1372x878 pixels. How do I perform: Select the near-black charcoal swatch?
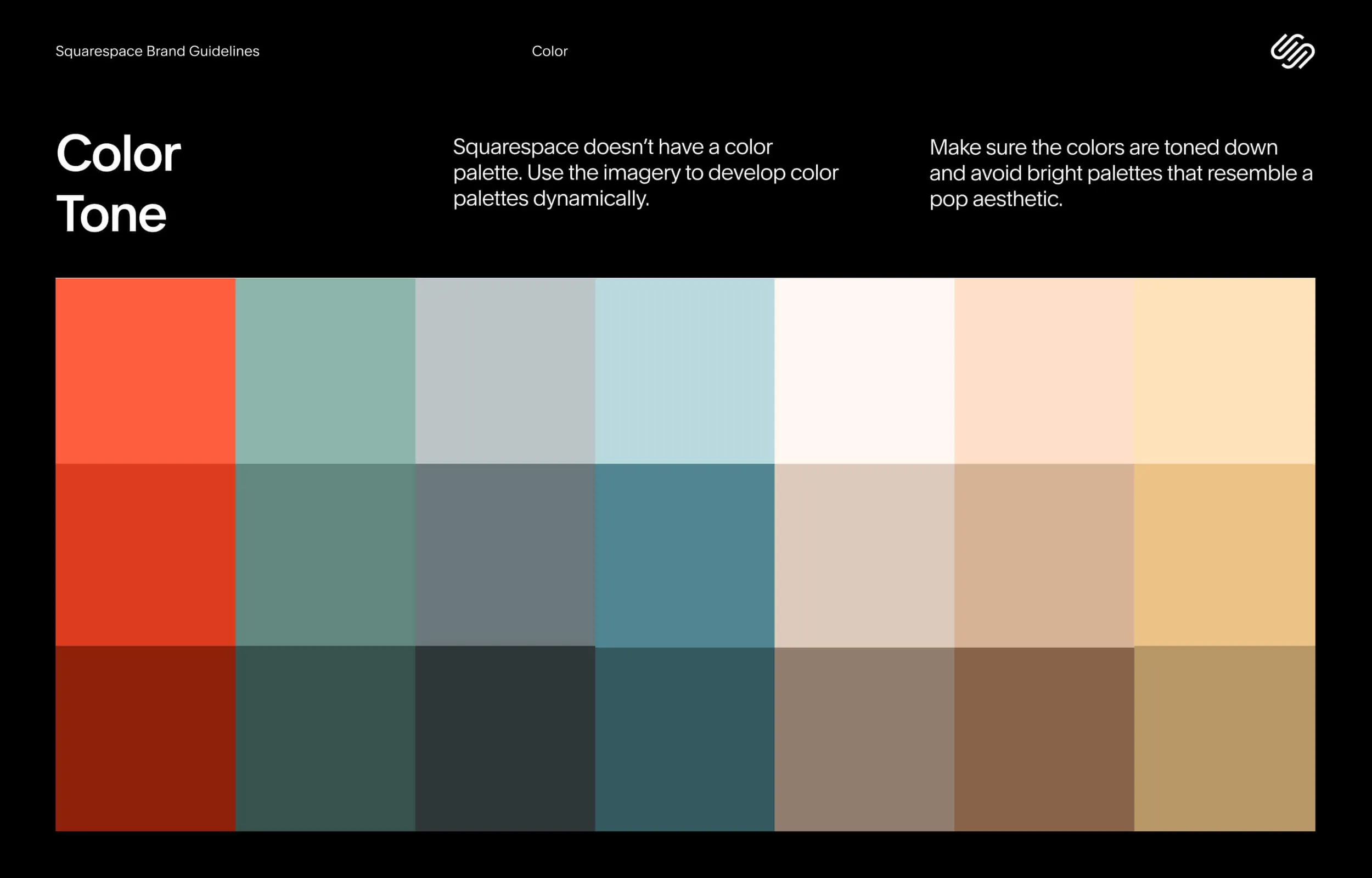(x=505, y=738)
